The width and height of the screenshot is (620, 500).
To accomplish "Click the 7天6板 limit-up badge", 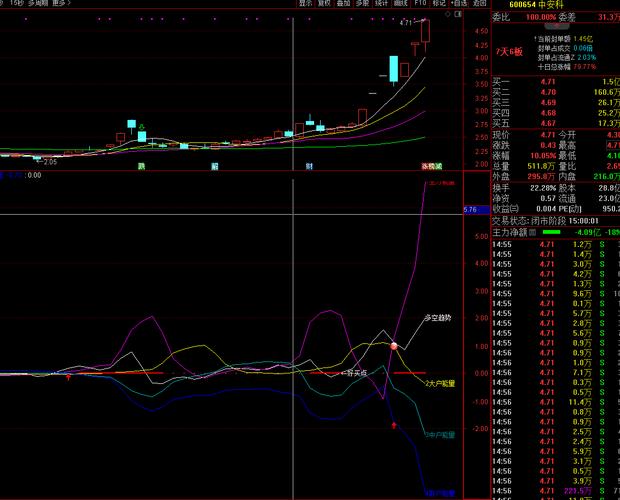I will (510, 50).
